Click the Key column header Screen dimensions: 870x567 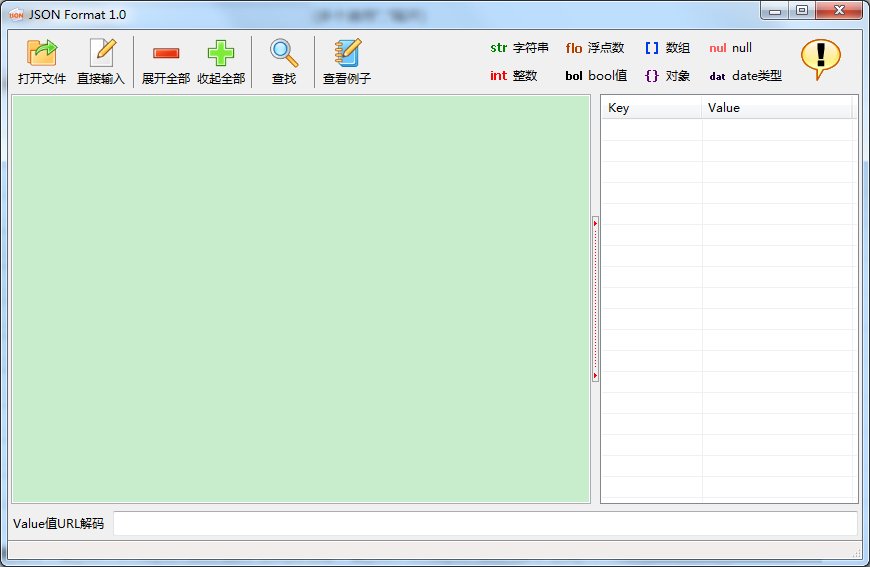[x=652, y=108]
